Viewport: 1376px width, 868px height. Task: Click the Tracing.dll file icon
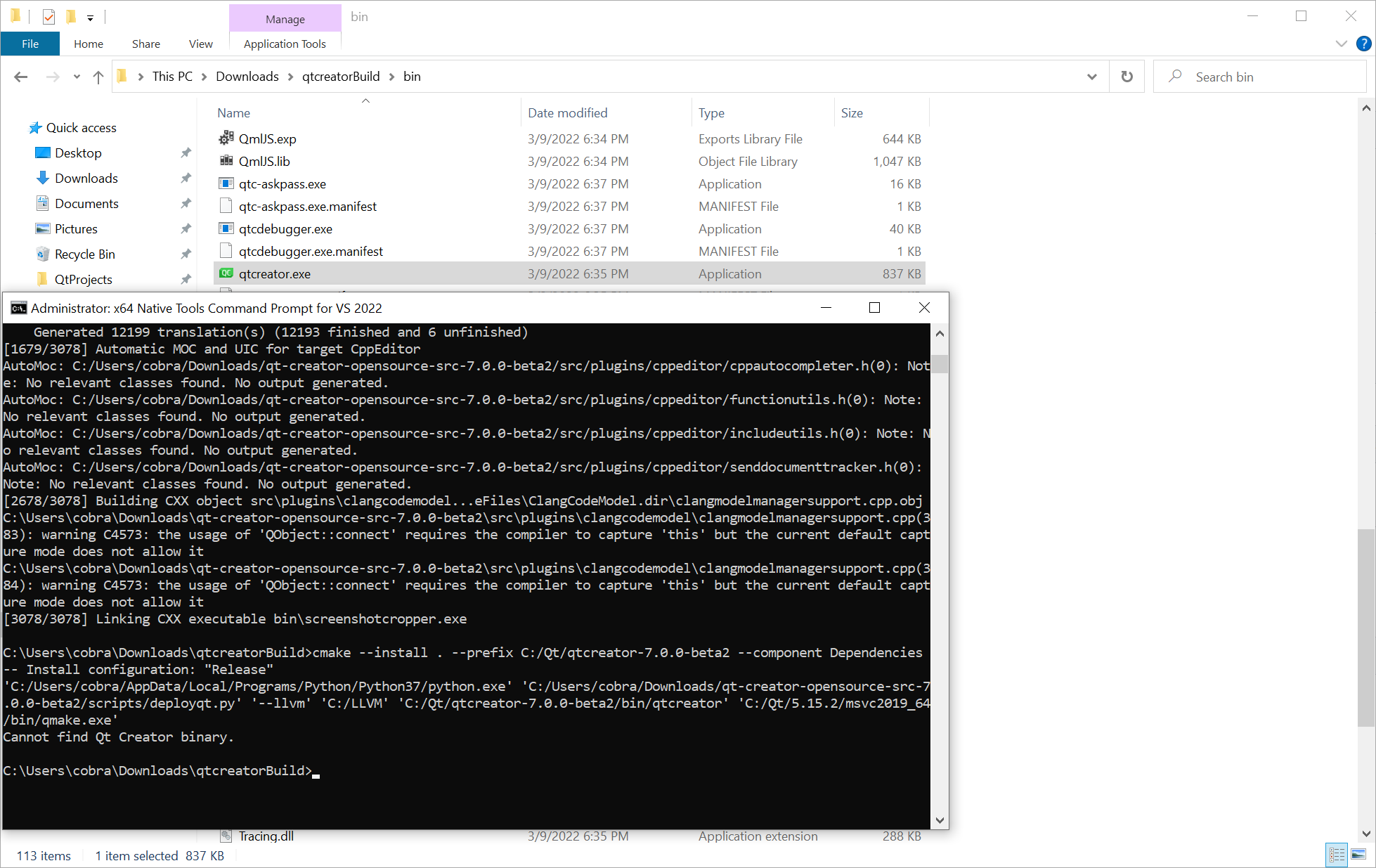[x=226, y=836]
